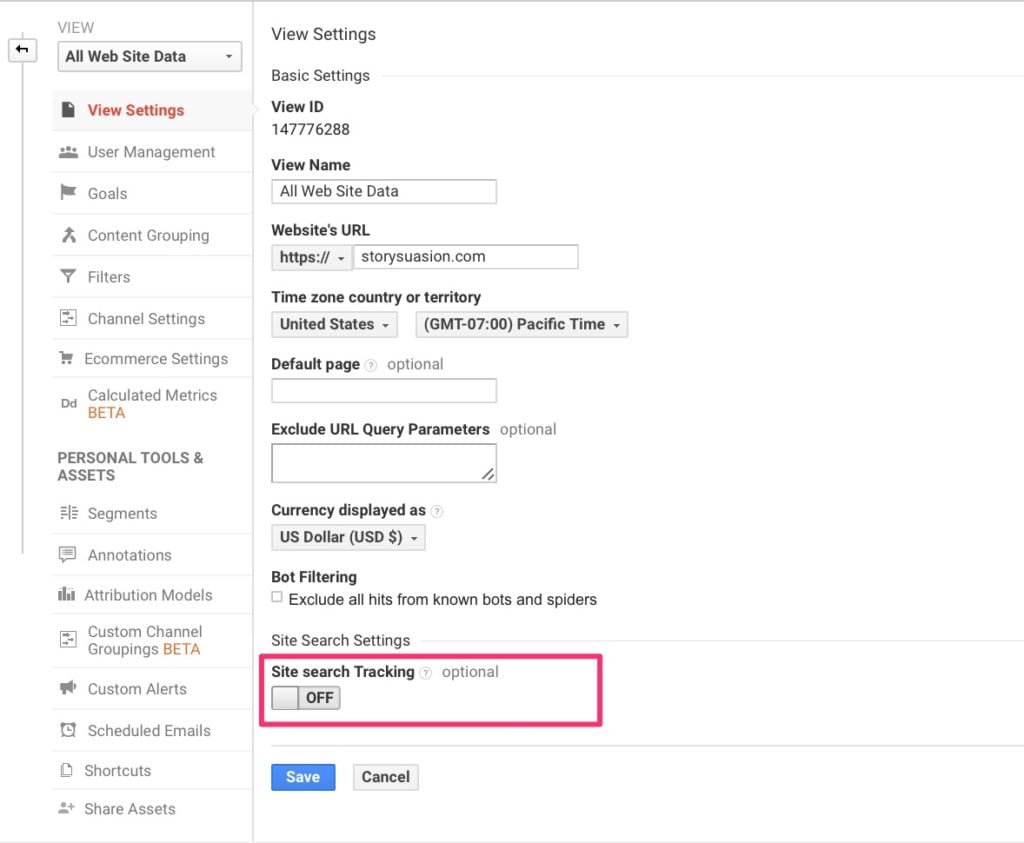Click the View Name text field

pos(384,191)
